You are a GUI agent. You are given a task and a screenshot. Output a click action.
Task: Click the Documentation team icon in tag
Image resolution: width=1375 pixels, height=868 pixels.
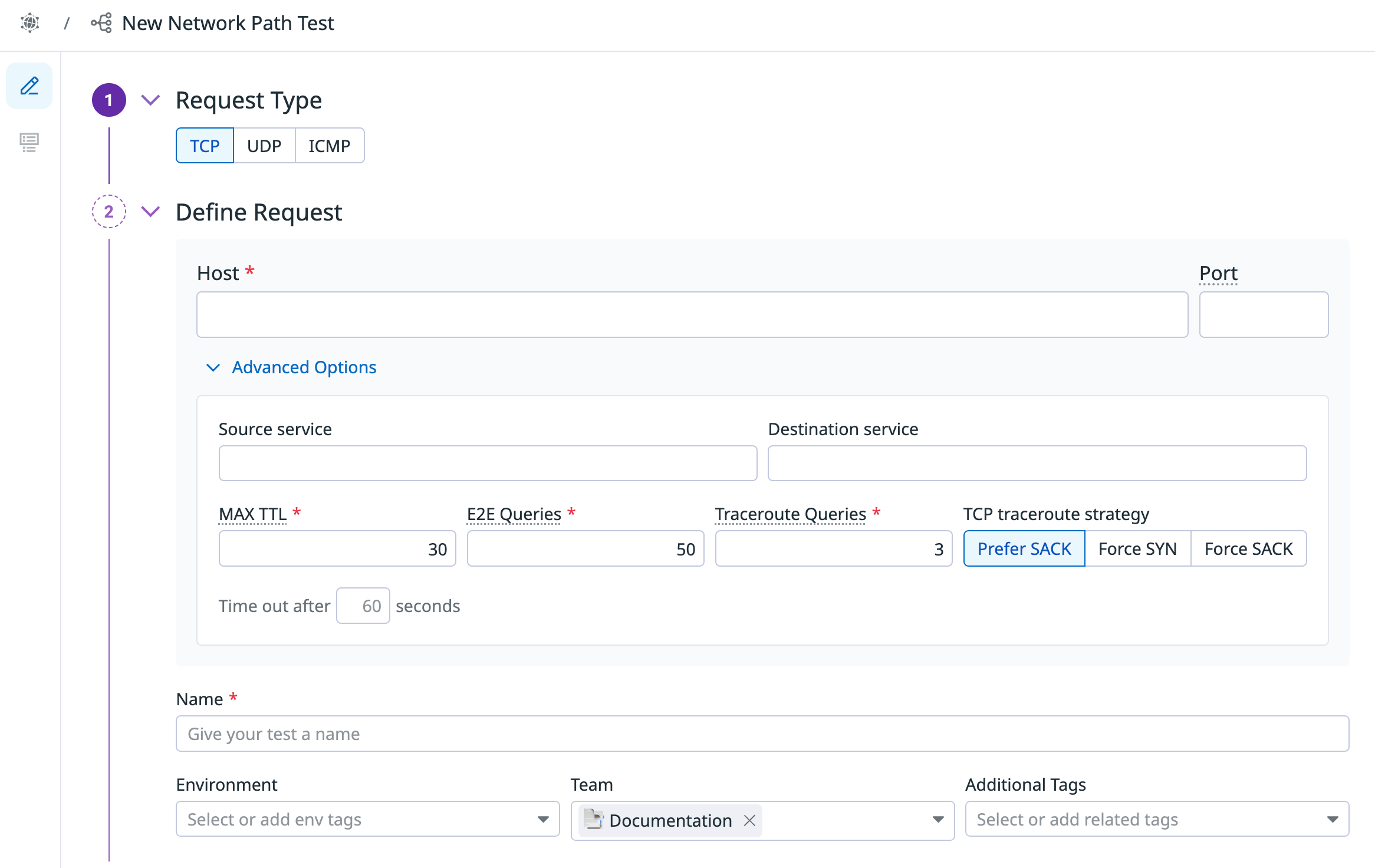[x=593, y=819]
